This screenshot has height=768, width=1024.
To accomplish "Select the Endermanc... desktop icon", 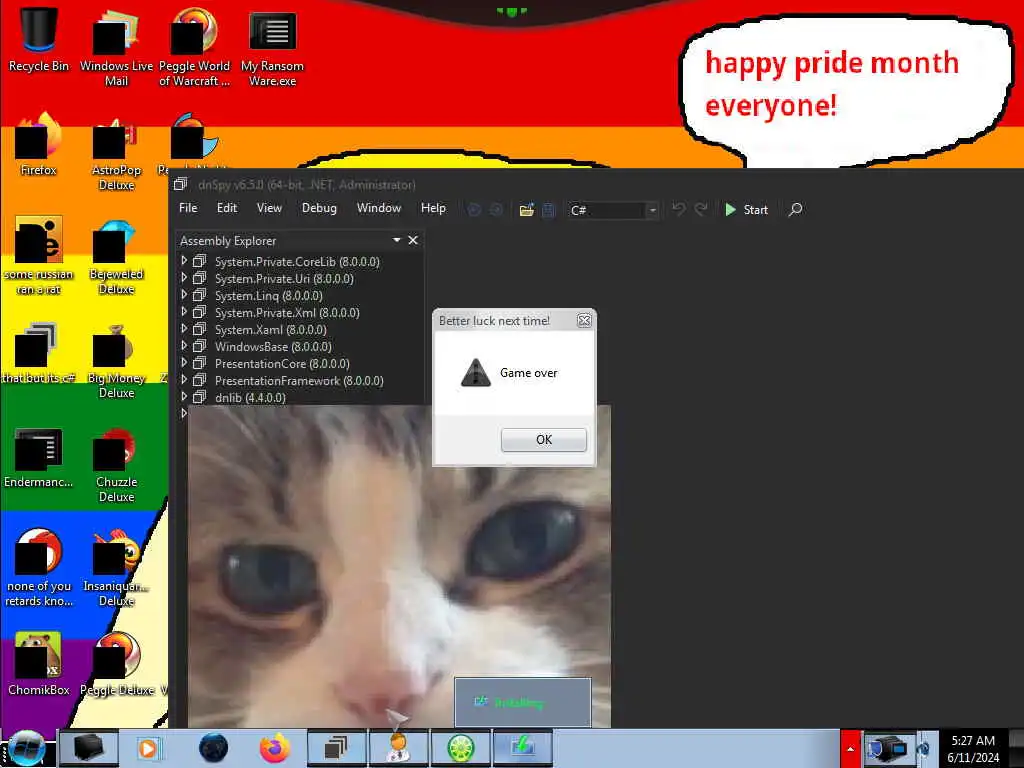I will (x=38, y=457).
